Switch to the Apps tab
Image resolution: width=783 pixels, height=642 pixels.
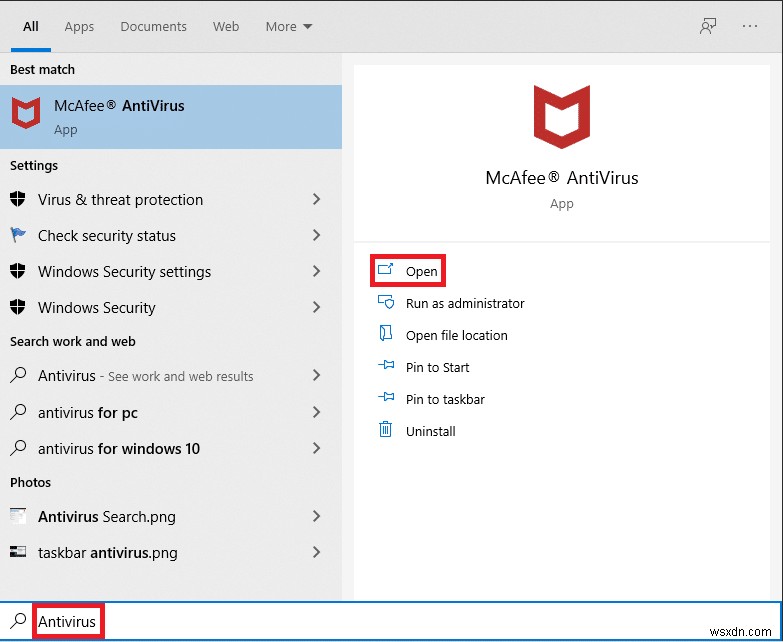79,26
